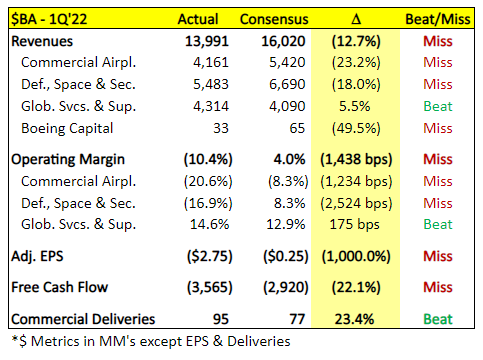Viewport: 483px width, 360px height.
Task: Click the Boeing Capital delta (49.5%)
Action: click(356, 128)
